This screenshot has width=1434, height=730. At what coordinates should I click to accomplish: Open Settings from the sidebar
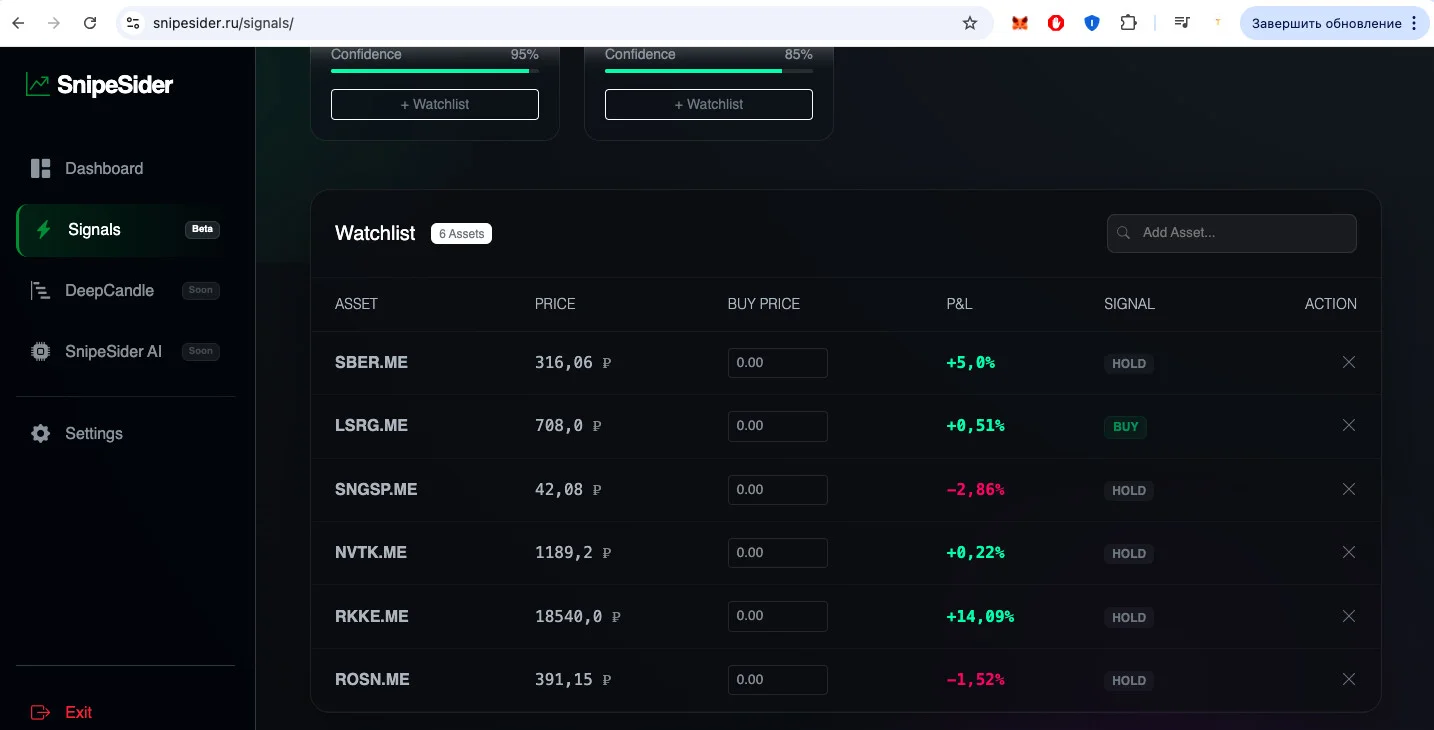(126, 434)
